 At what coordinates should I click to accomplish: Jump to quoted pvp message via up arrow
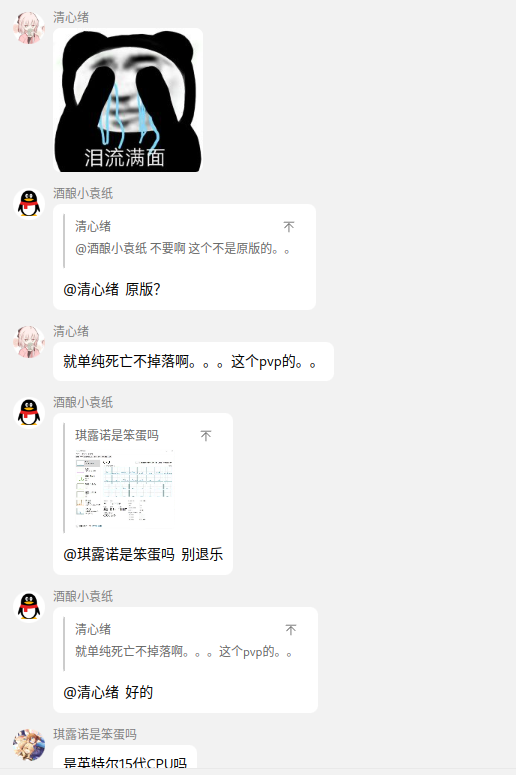[x=291, y=630]
